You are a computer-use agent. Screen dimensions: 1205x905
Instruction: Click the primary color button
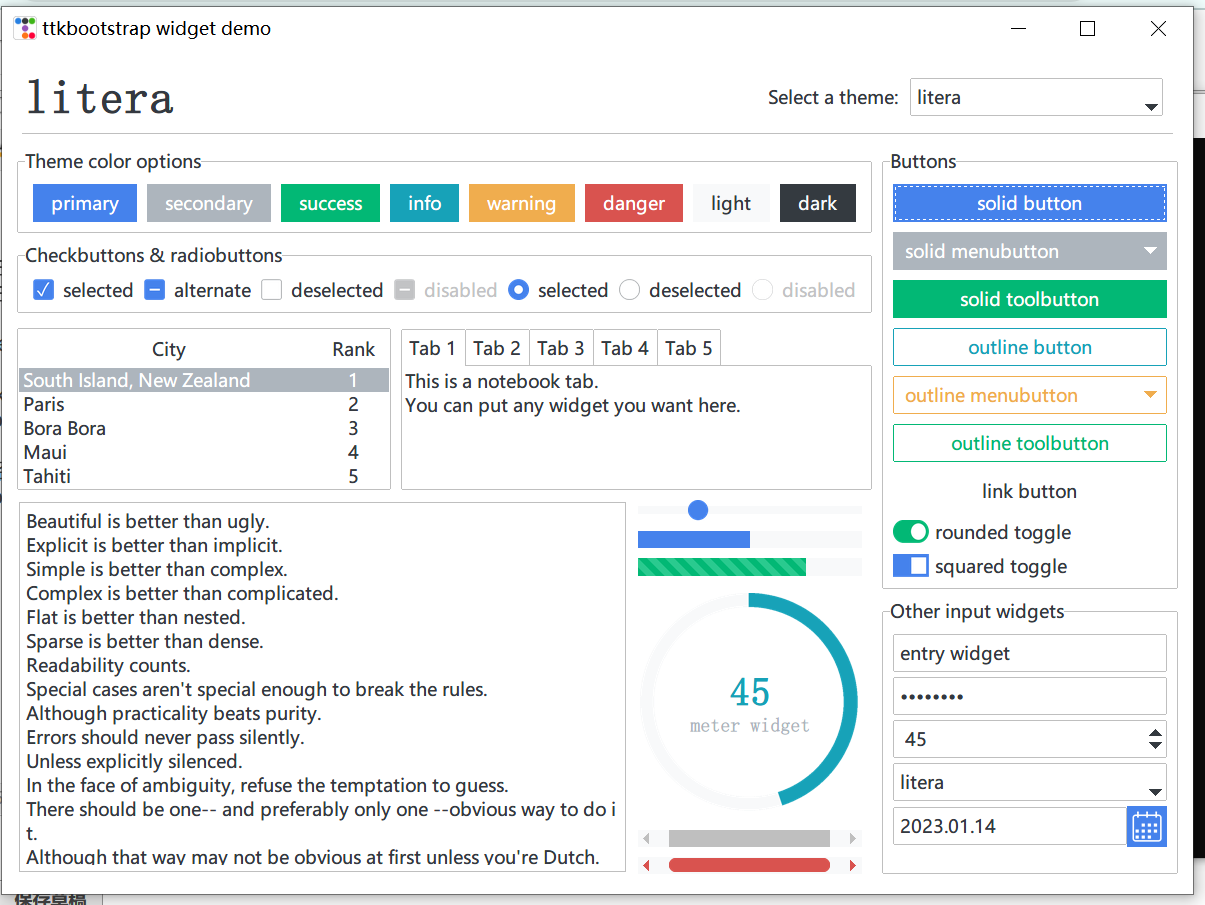click(x=85, y=203)
